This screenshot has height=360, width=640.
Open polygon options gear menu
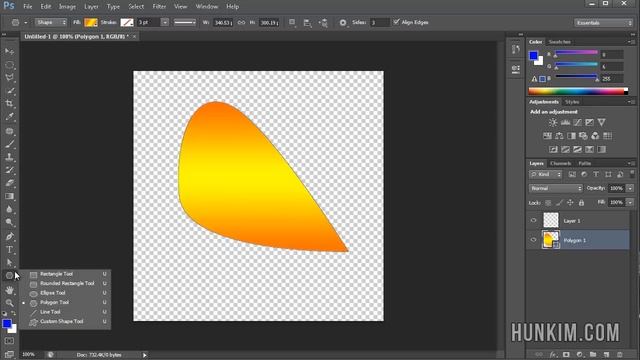point(343,22)
